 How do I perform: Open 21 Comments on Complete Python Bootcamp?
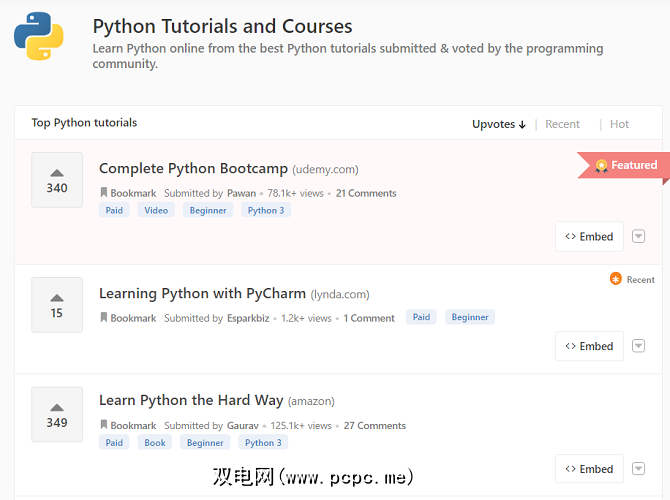coord(366,193)
